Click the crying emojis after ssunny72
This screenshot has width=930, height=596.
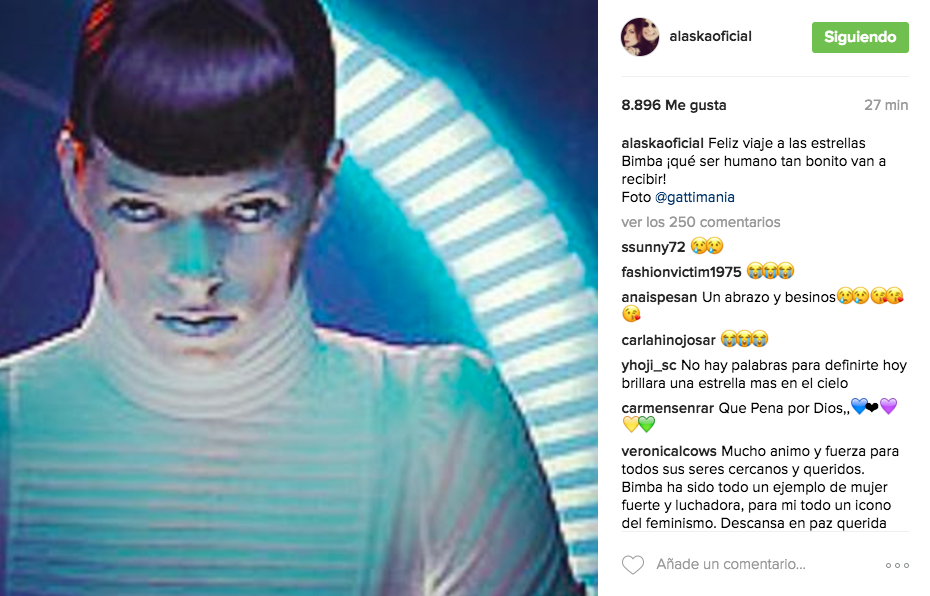707,246
